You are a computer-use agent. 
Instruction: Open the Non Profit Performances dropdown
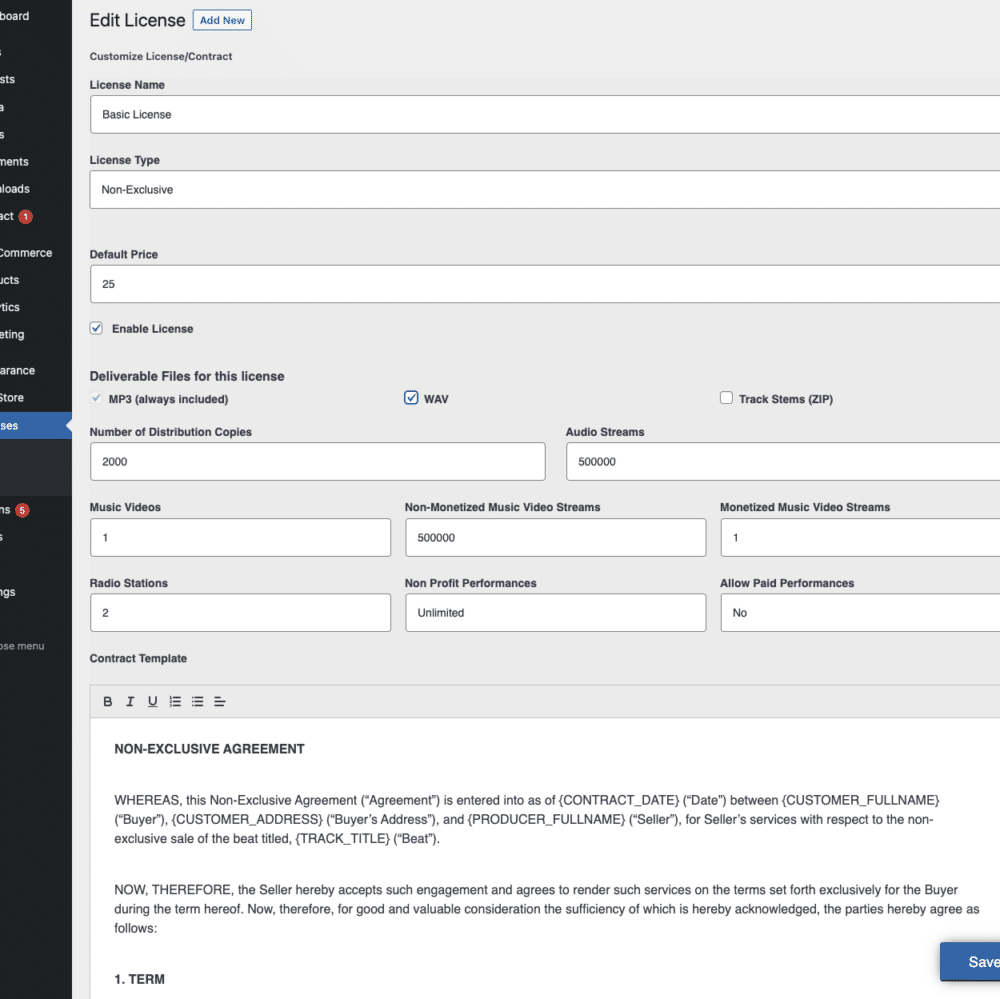click(x=555, y=612)
